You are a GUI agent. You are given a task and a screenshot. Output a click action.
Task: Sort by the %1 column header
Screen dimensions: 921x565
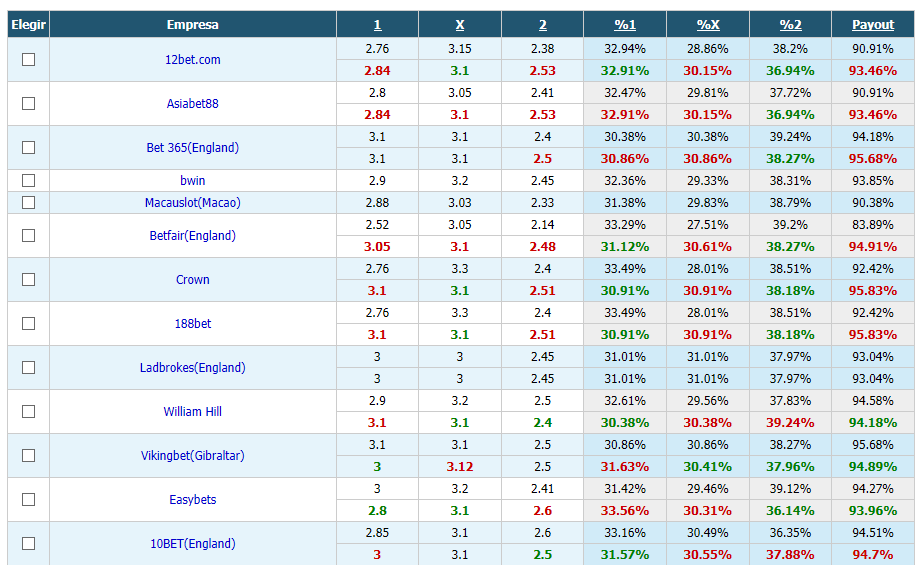[x=625, y=25]
